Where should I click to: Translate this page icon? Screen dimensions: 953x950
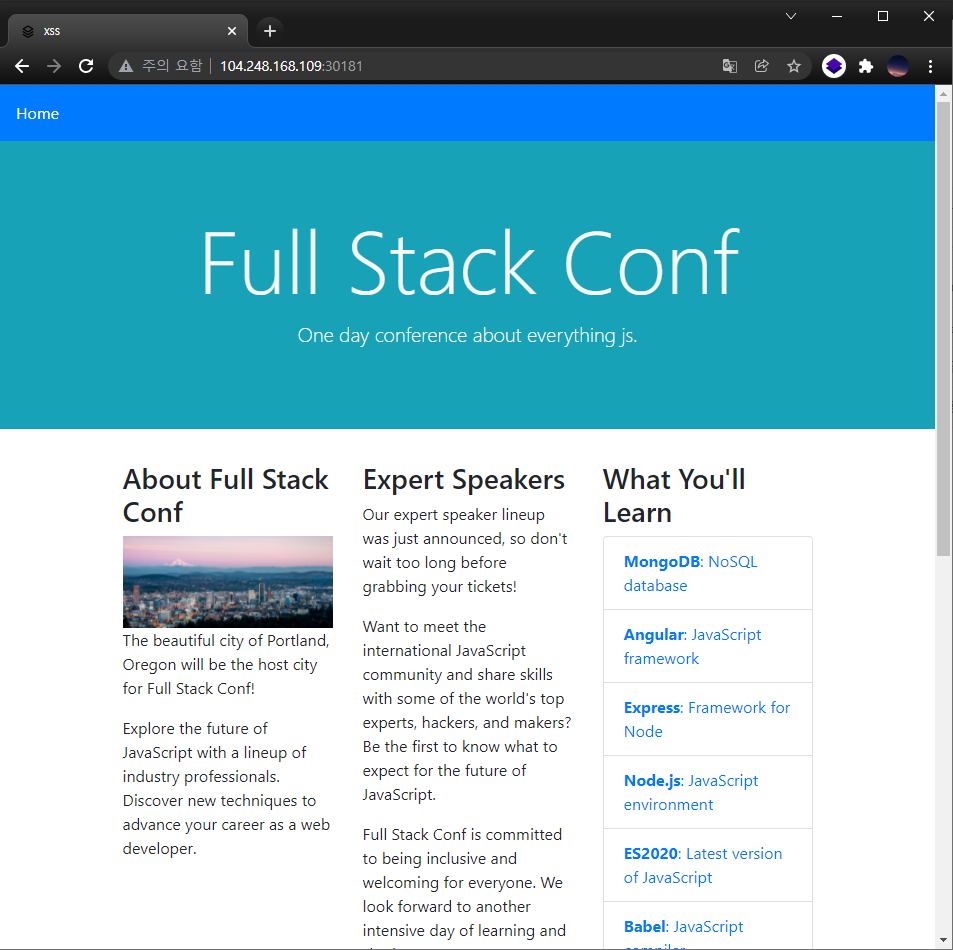point(729,66)
